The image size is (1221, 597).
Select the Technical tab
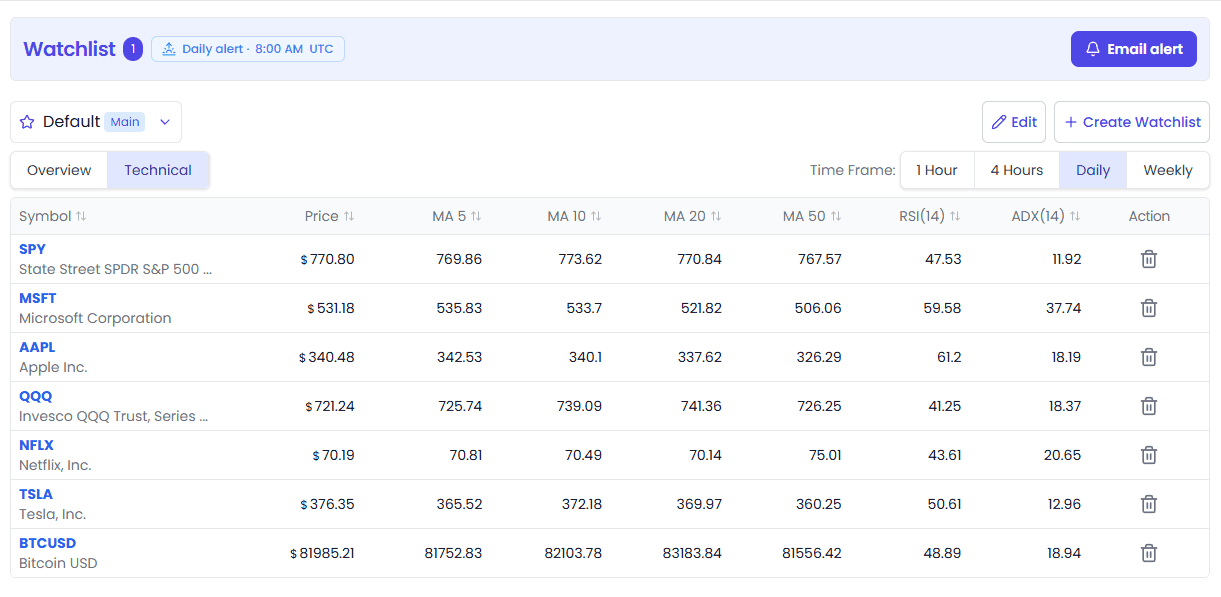pyautogui.click(x=158, y=170)
